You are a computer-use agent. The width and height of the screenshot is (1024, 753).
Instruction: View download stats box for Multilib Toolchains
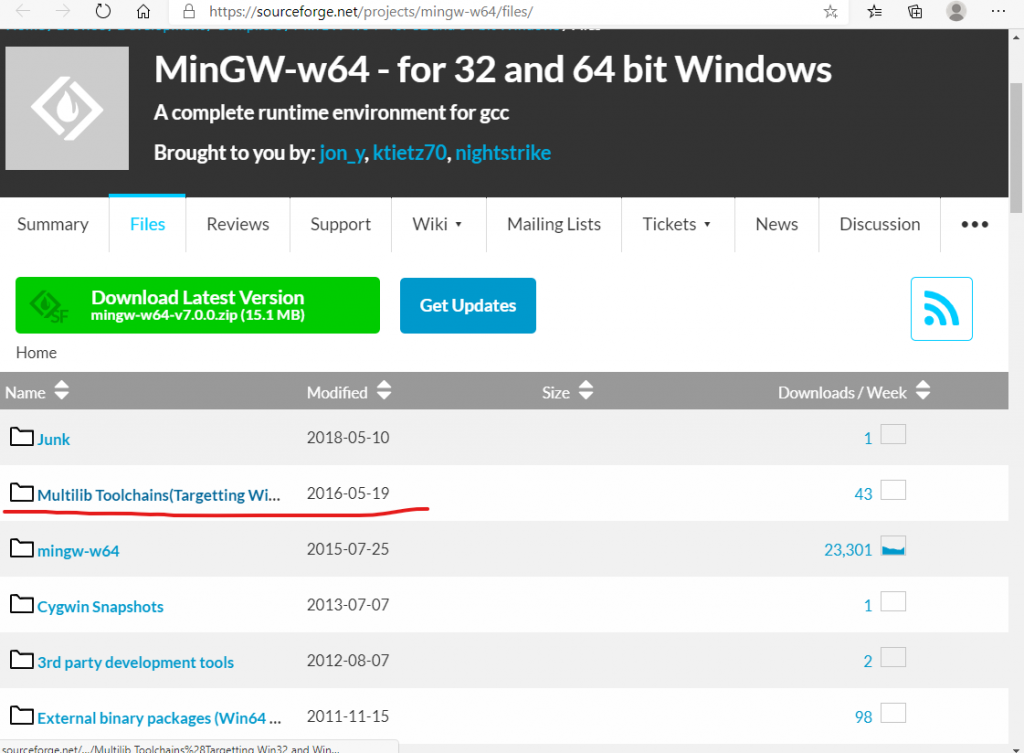[x=893, y=490]
